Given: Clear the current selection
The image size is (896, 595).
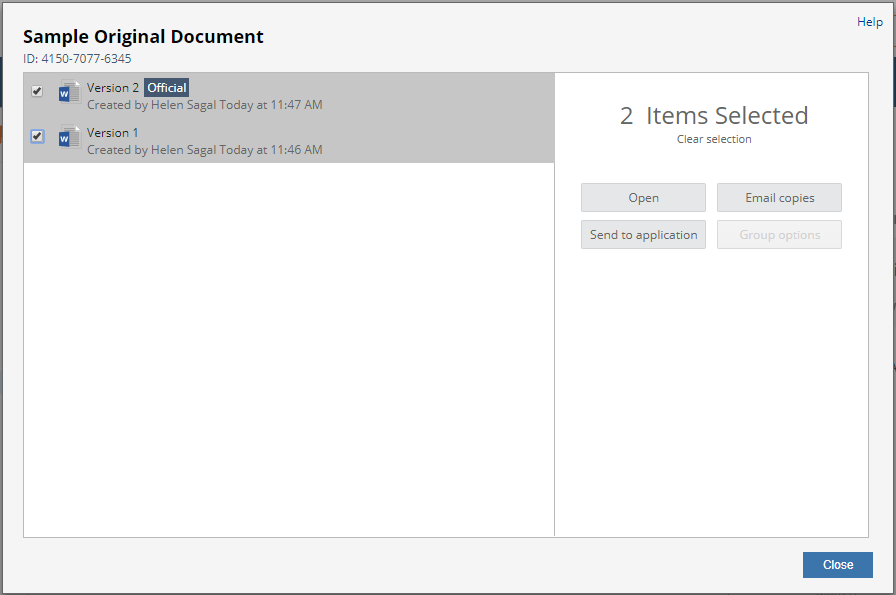Looking at the screenshot, I should (713, 139).
